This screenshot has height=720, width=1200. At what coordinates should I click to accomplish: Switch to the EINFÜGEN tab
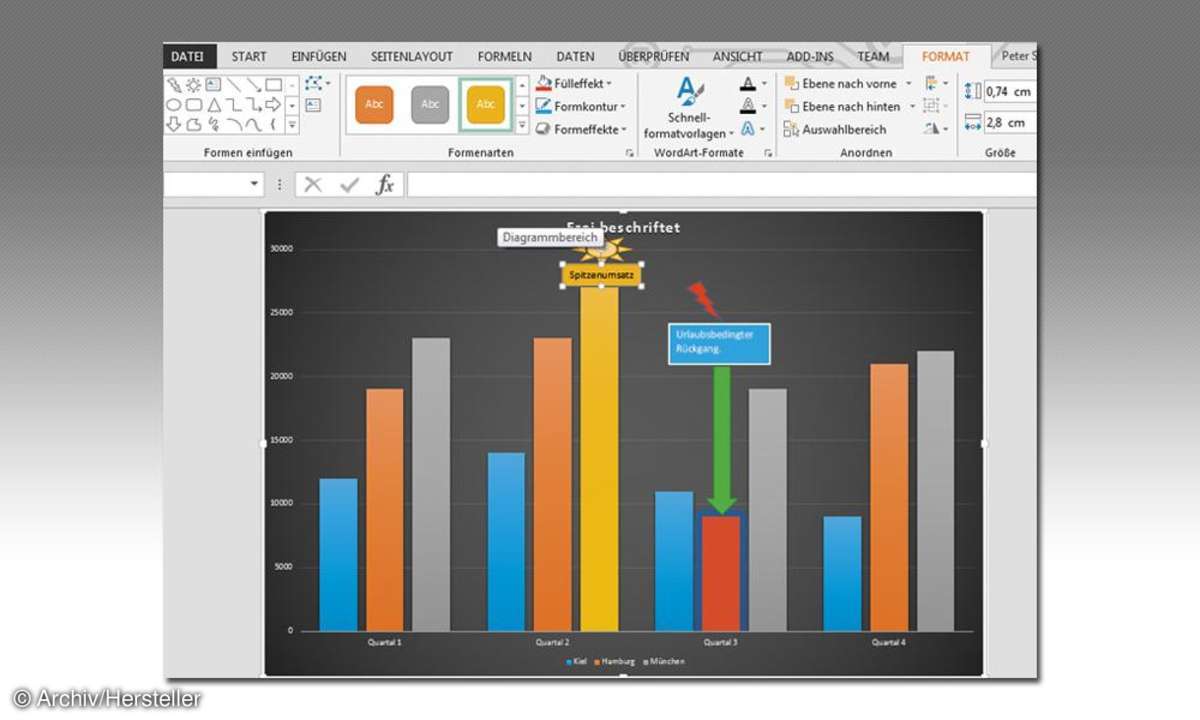pyautogui.click(x=319, y=57)
